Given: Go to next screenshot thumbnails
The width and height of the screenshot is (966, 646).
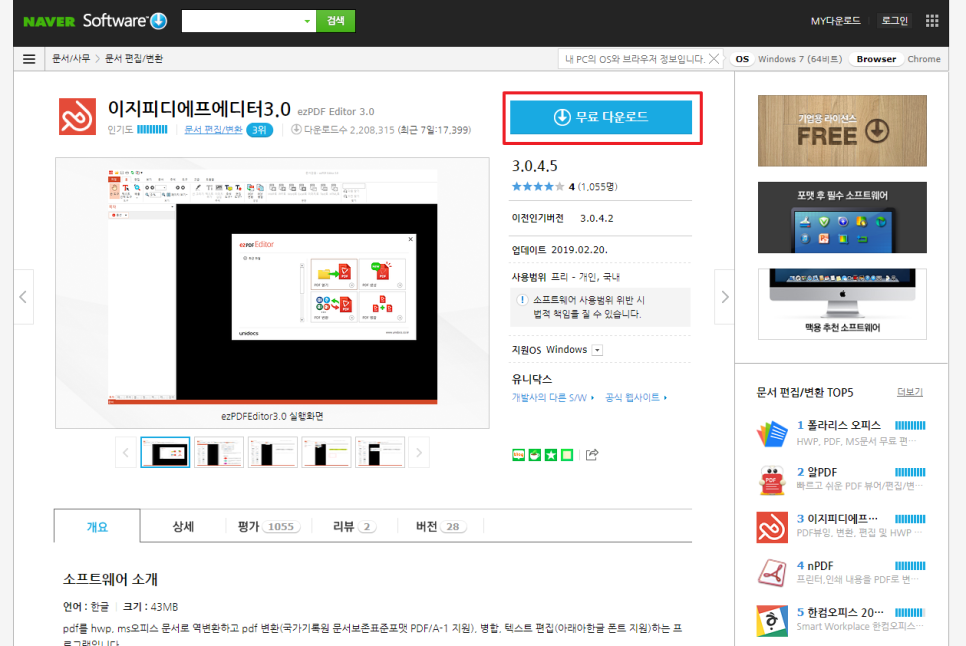Looking at the screenshot, I should pyautogui.click(x=419, y=453).
